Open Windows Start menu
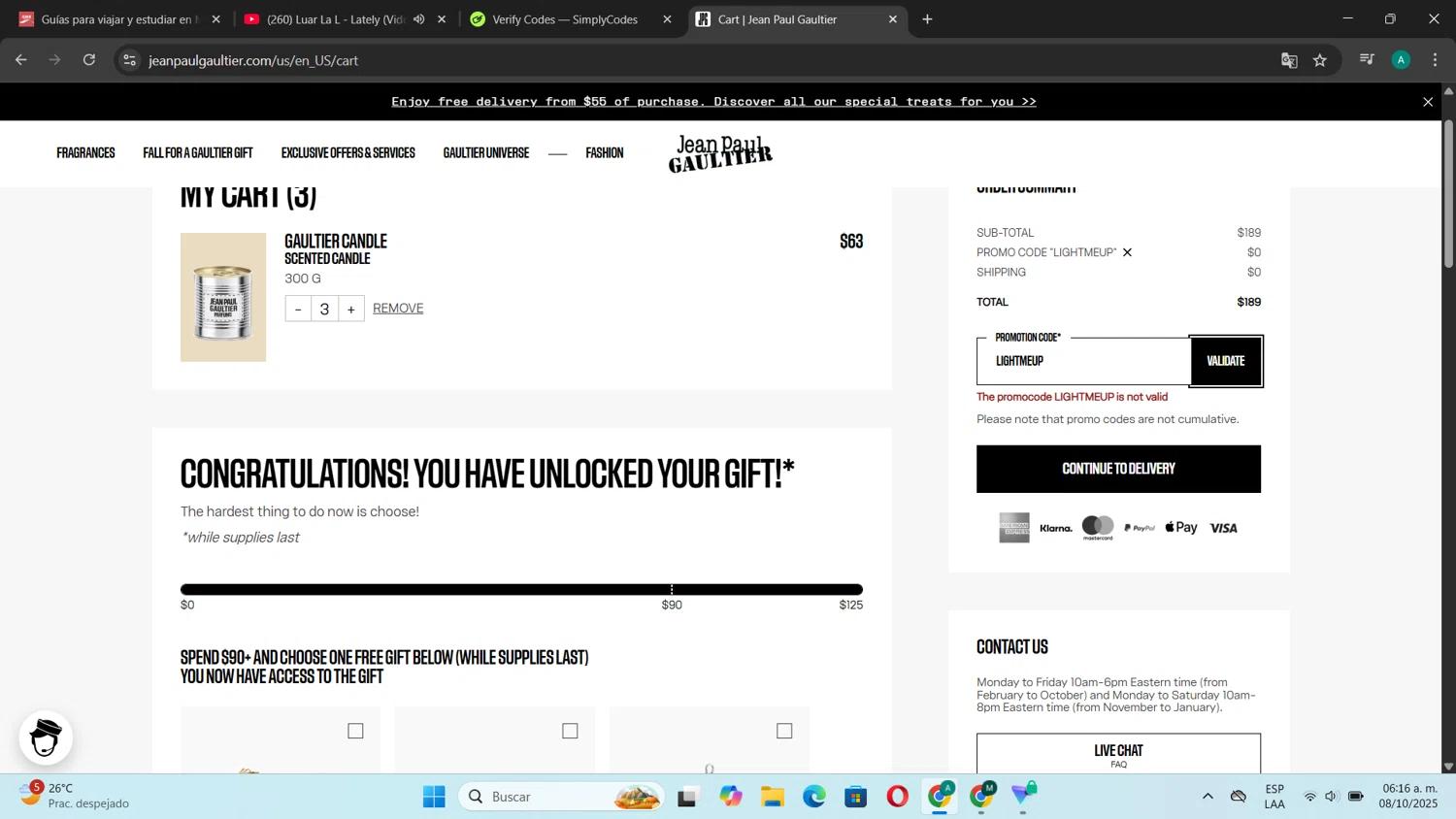Image resolution: width=1456 pixels, height=819 pixels. point(434,797)
